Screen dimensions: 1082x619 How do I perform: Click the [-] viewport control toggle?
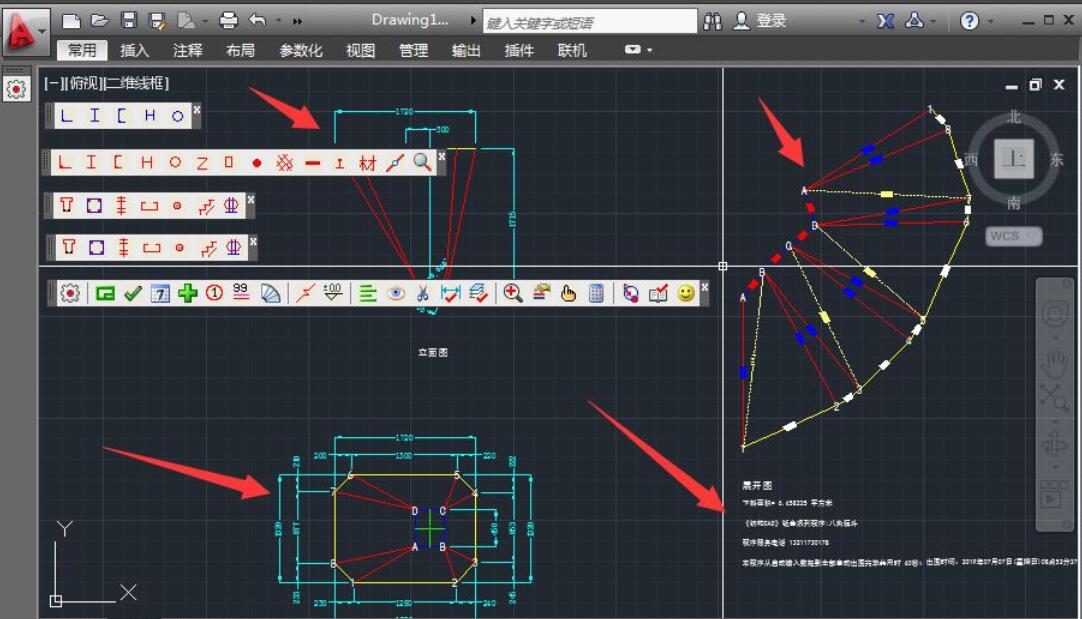(51, 84)
